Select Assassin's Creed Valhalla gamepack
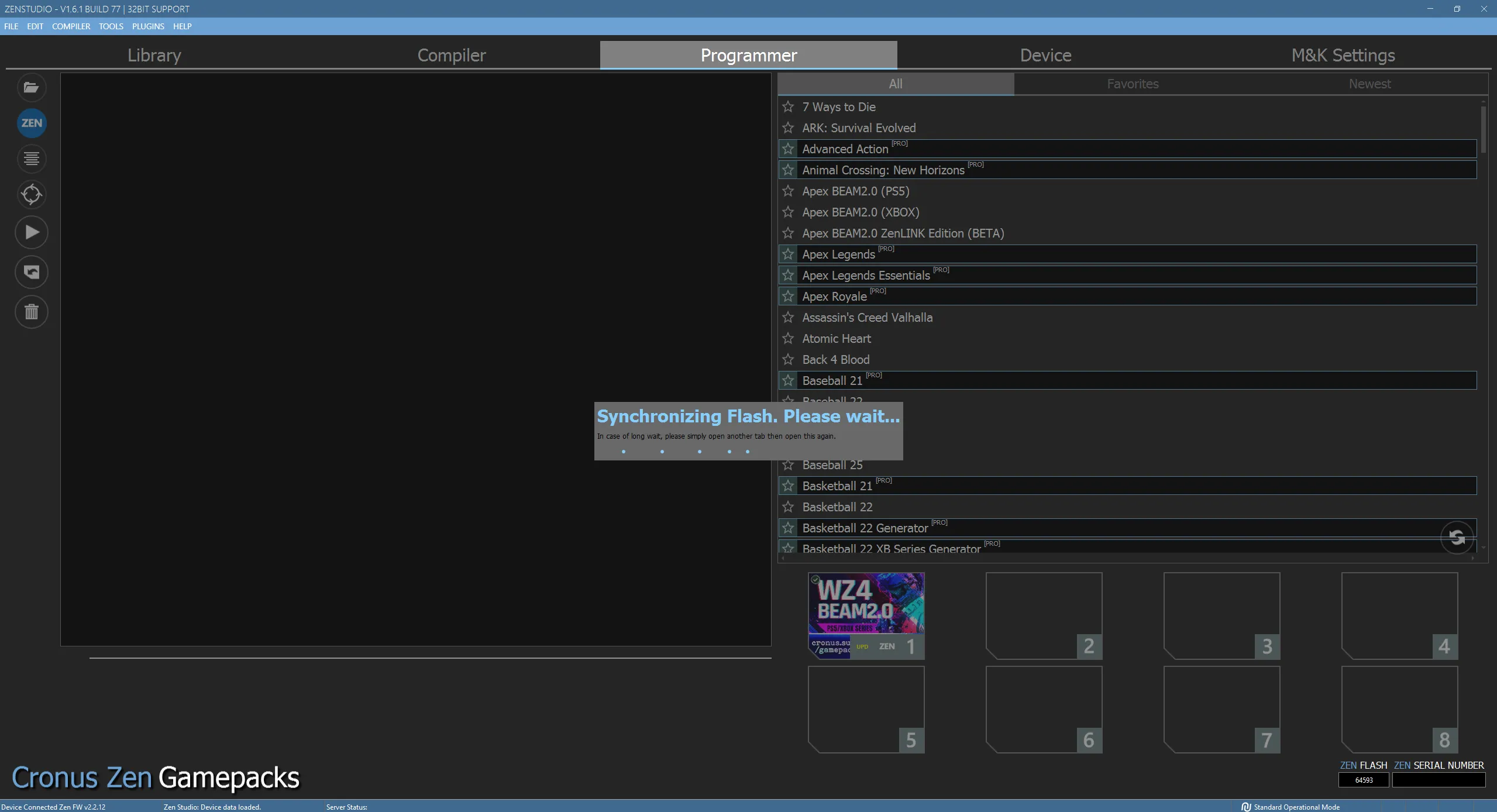The image size is (1497, 812). click(867, 318)
